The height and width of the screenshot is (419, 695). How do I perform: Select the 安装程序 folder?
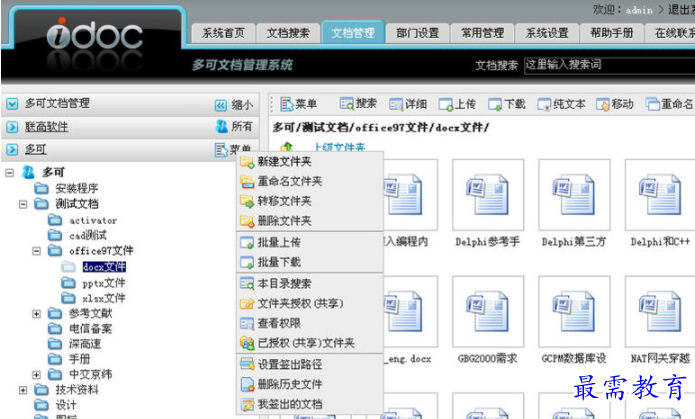[76, 188]
